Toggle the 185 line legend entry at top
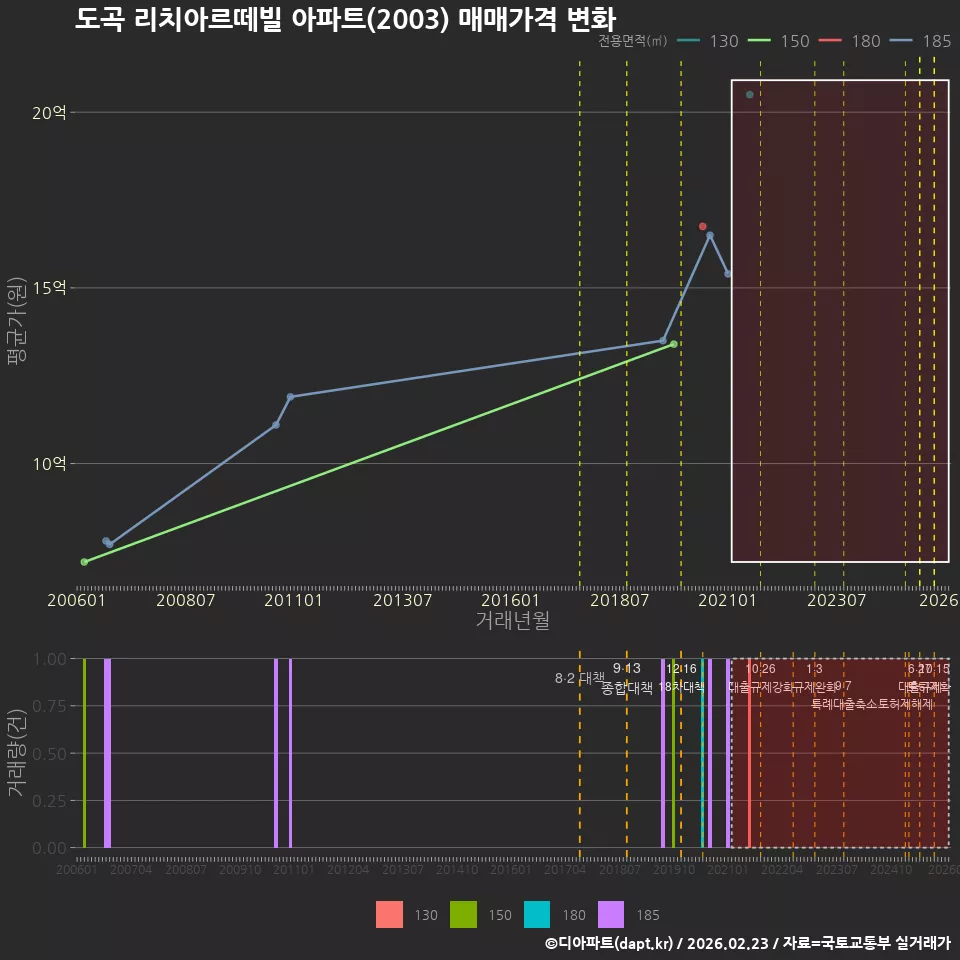 tap(921, 41)
